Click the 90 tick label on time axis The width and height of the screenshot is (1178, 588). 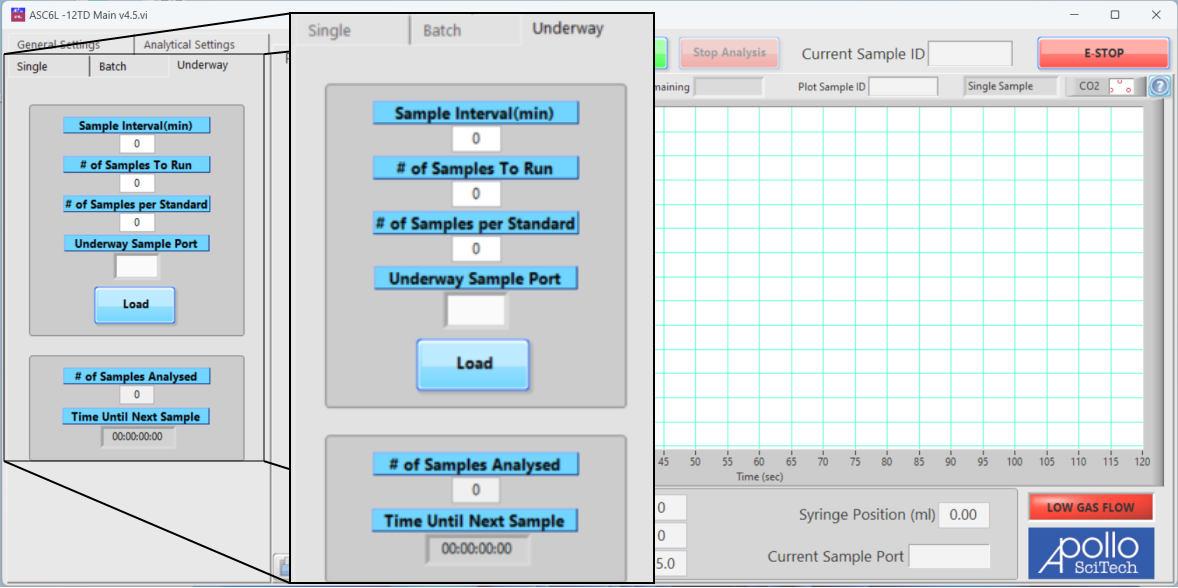click(950, 462)
